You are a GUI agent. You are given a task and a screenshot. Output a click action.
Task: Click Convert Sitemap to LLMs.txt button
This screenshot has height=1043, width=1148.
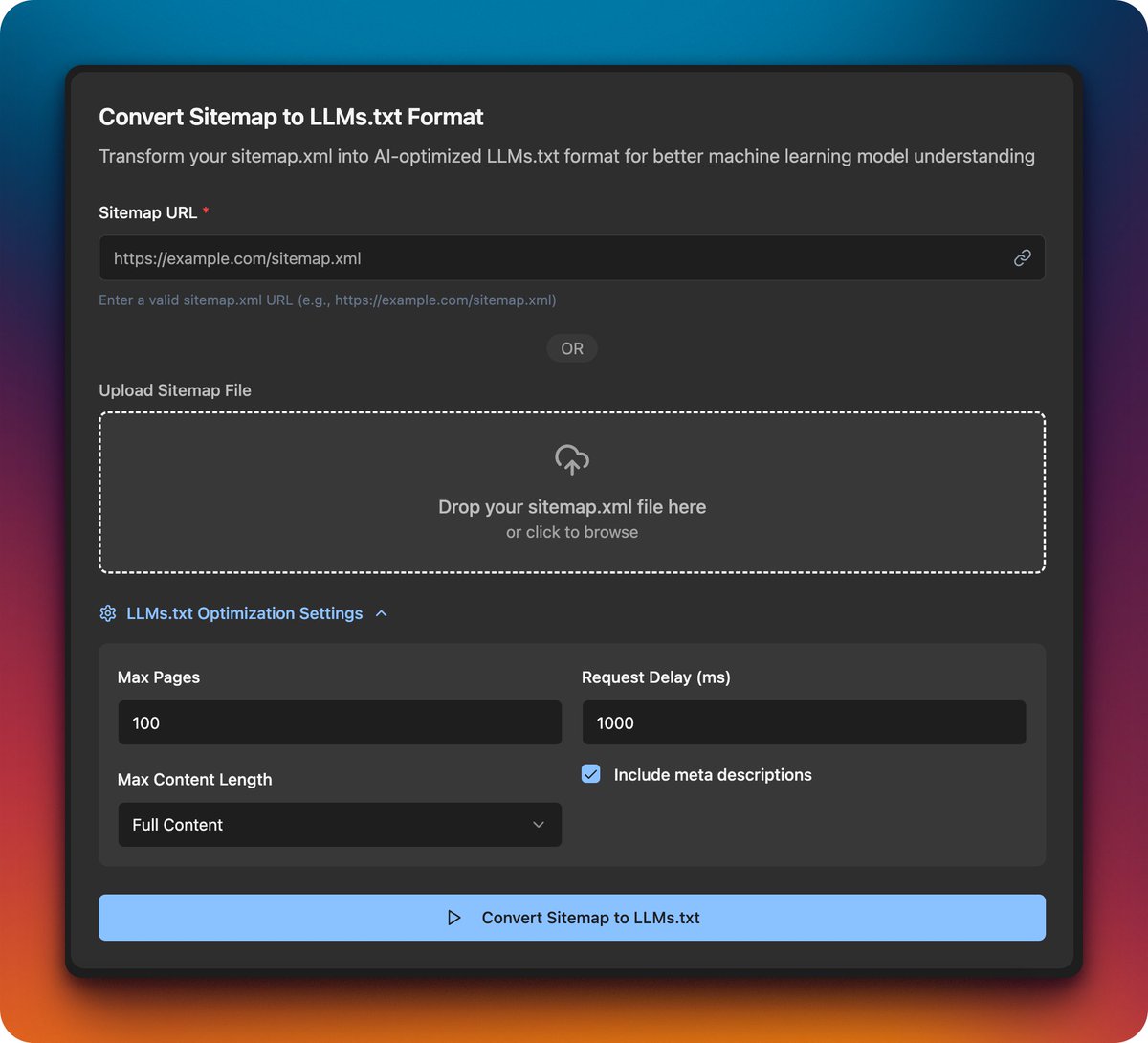pos(572,918)
